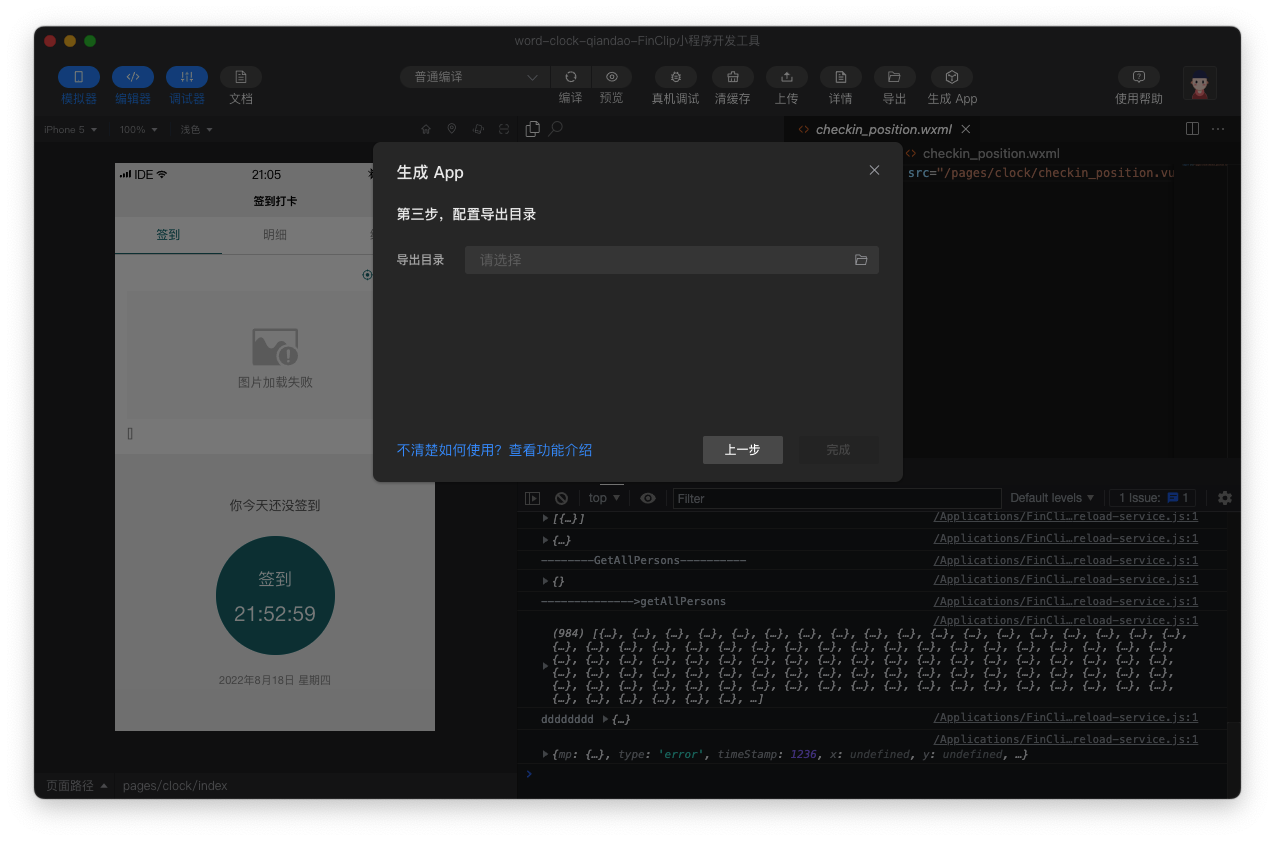Click the 编译 refresh compile icon
The height and width of the screenshot is (841, 1275).
[571, 77]
